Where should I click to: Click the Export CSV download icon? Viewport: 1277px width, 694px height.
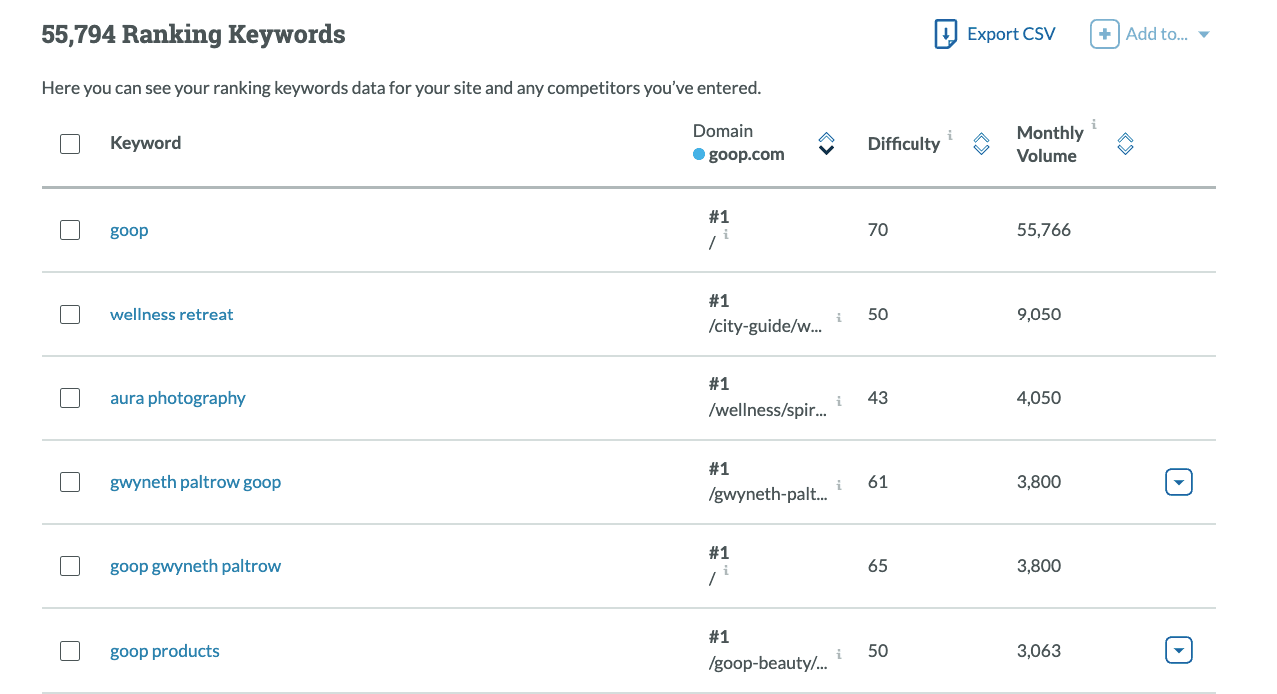point(944,33)
